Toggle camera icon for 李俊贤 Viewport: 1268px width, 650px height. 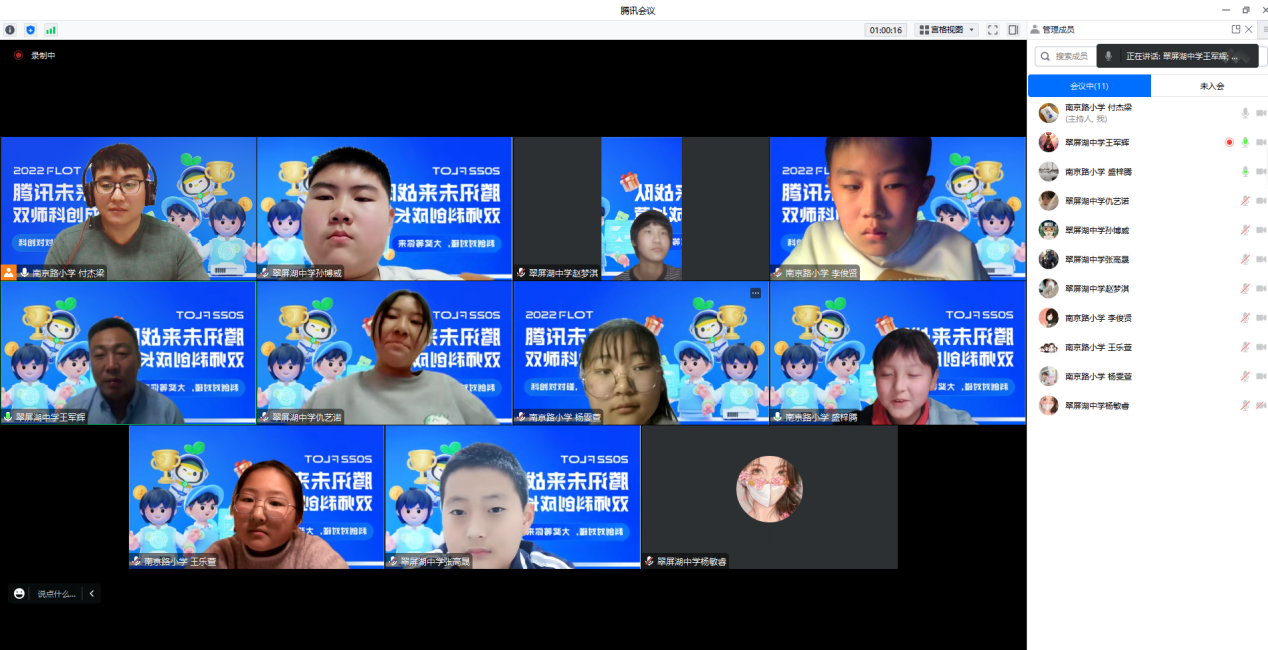(1261, 318)
